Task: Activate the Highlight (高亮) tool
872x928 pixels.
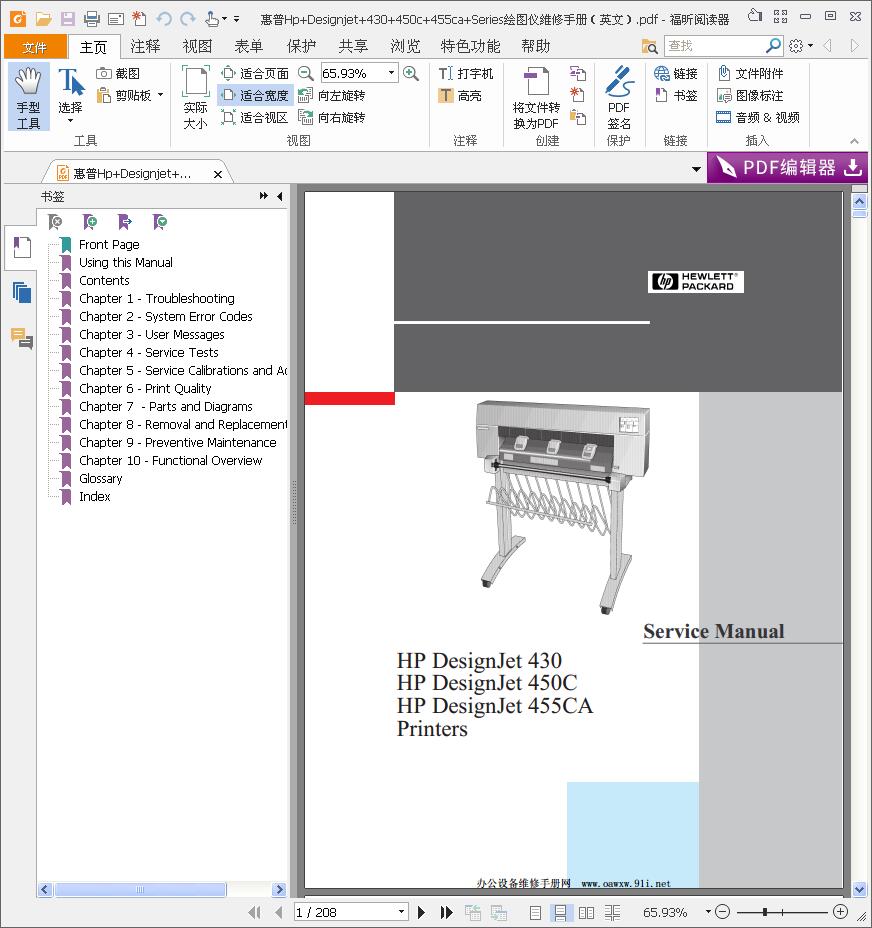Action: (x=460, y=95)
